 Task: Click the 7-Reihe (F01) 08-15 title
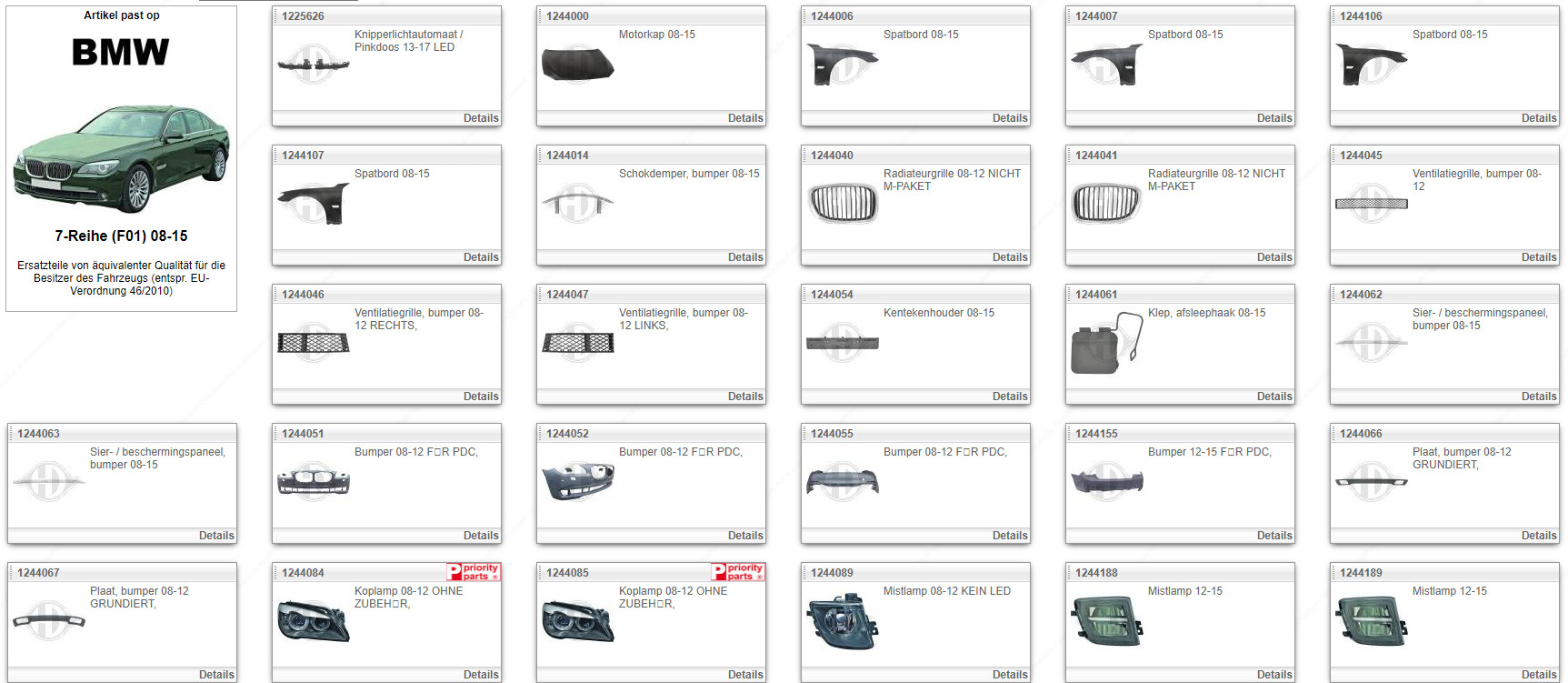point(121,236)
